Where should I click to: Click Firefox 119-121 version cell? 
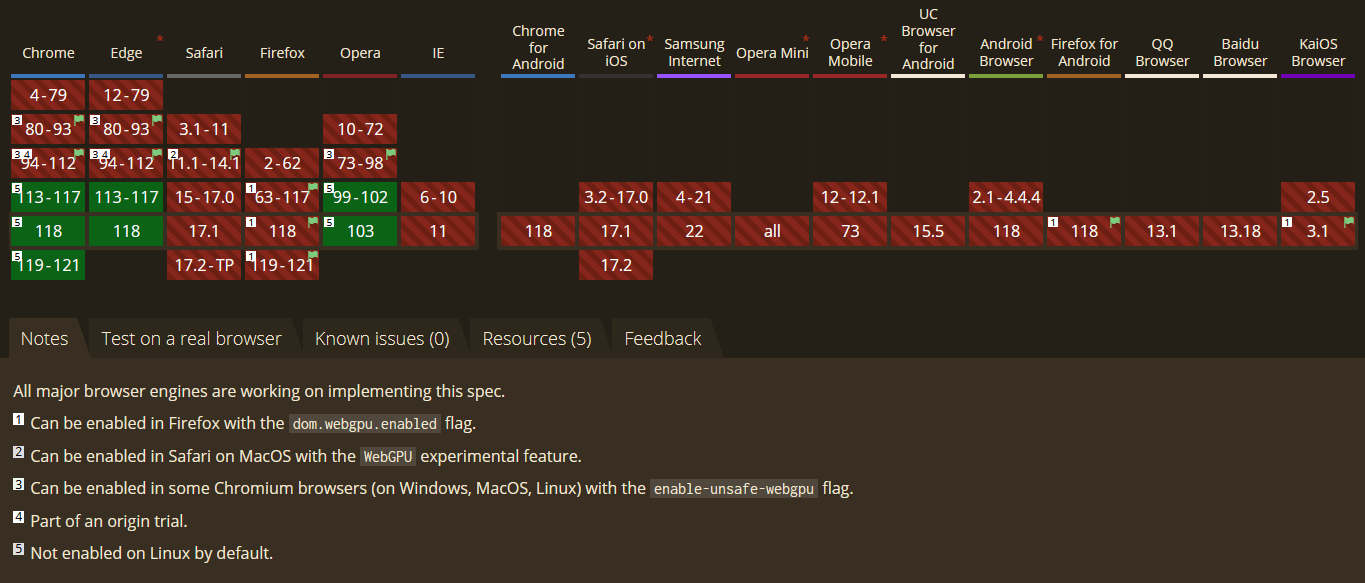pos(282,265)
